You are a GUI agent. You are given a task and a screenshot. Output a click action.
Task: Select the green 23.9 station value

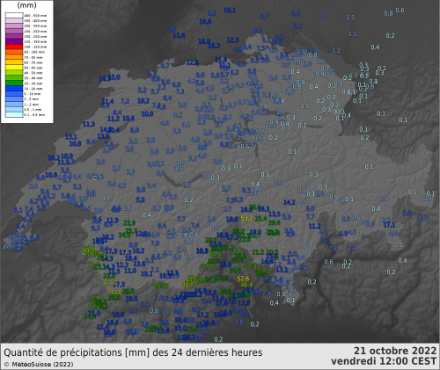pos(129,223)
